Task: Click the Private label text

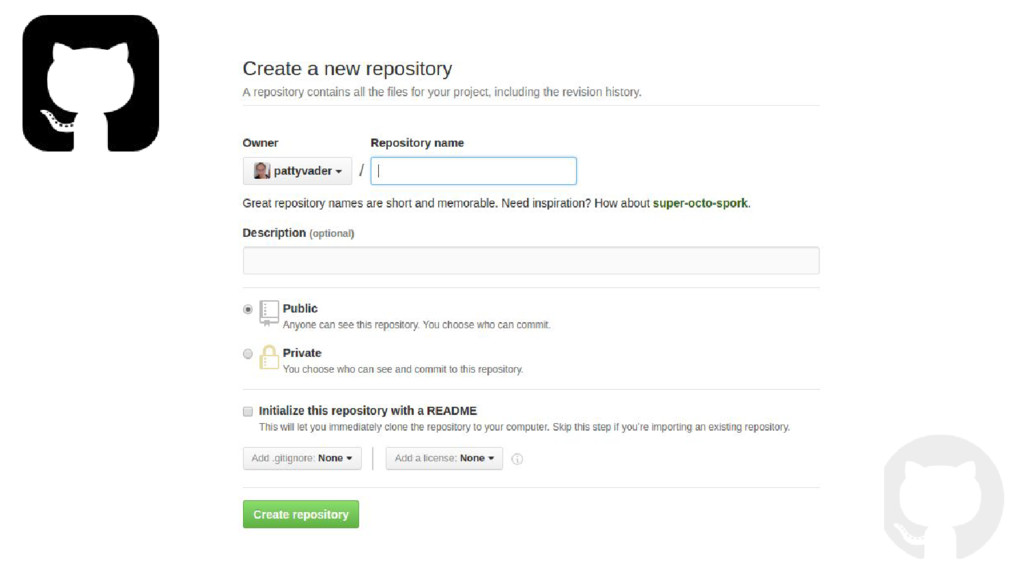Action: [302, 353]
